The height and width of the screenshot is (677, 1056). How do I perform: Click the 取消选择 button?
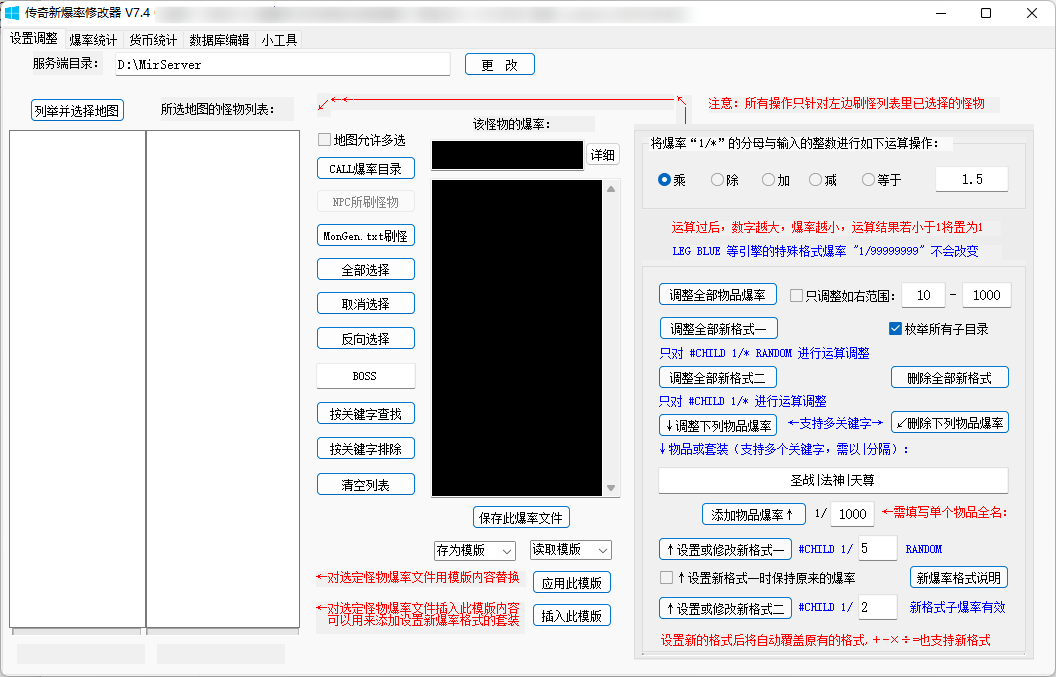[x=366, y=304]
